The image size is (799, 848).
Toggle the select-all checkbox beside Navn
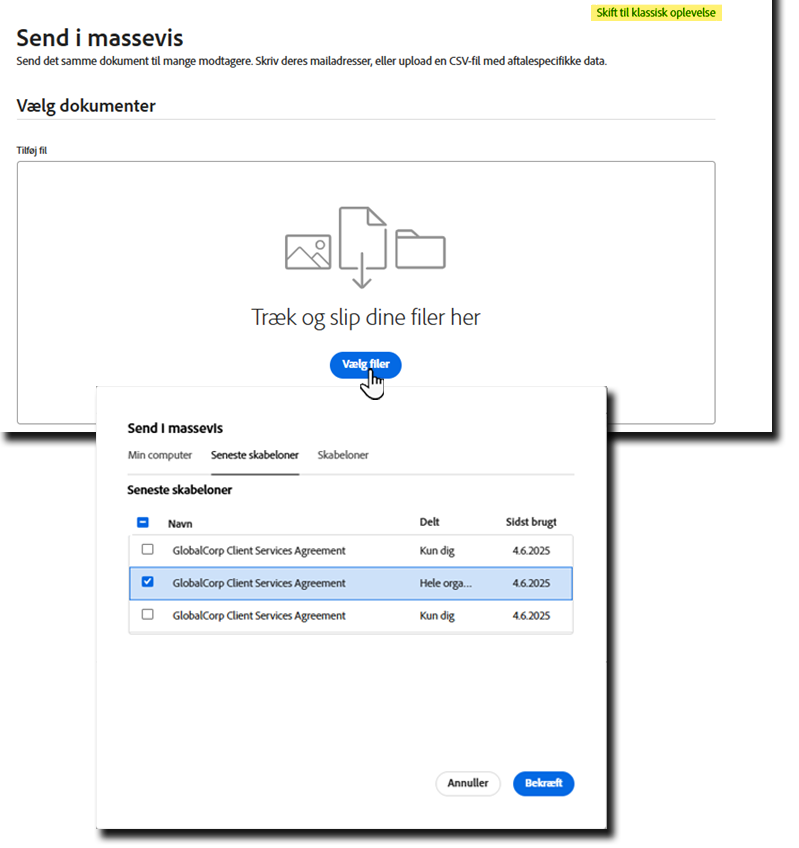click(x=143, y=522)
